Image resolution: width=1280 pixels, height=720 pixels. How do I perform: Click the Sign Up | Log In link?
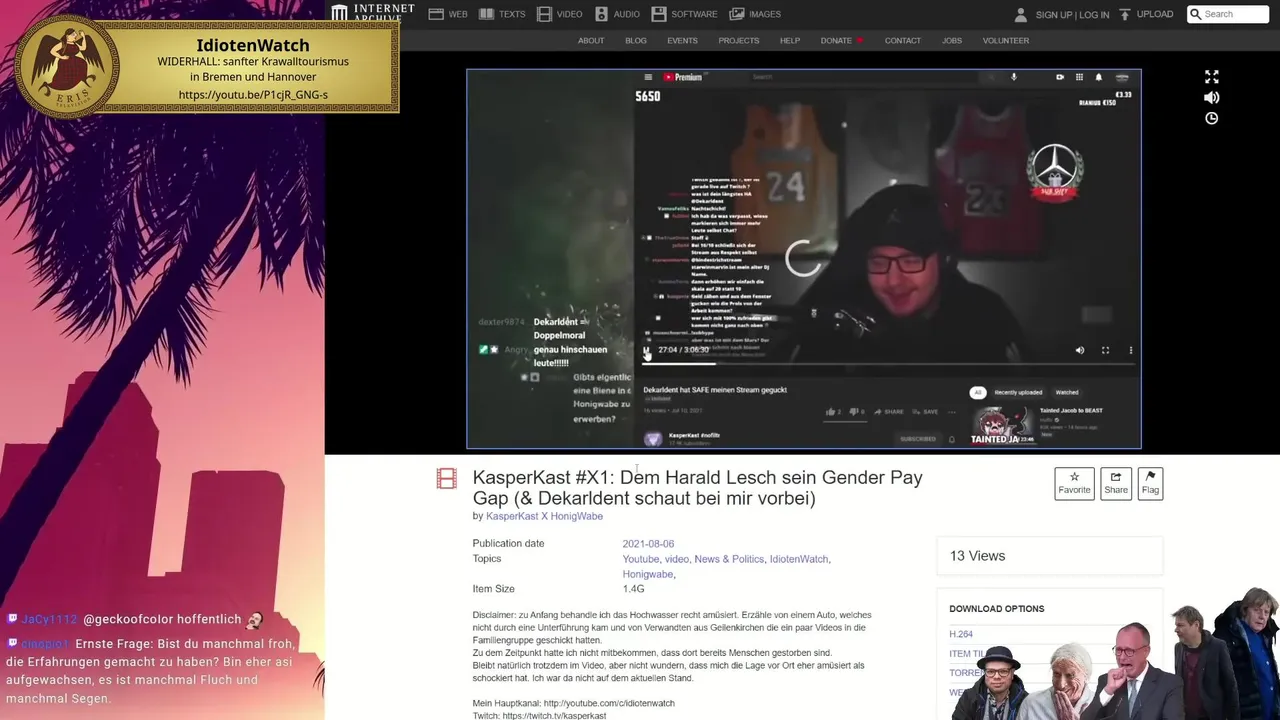(x=1072, y=15)
